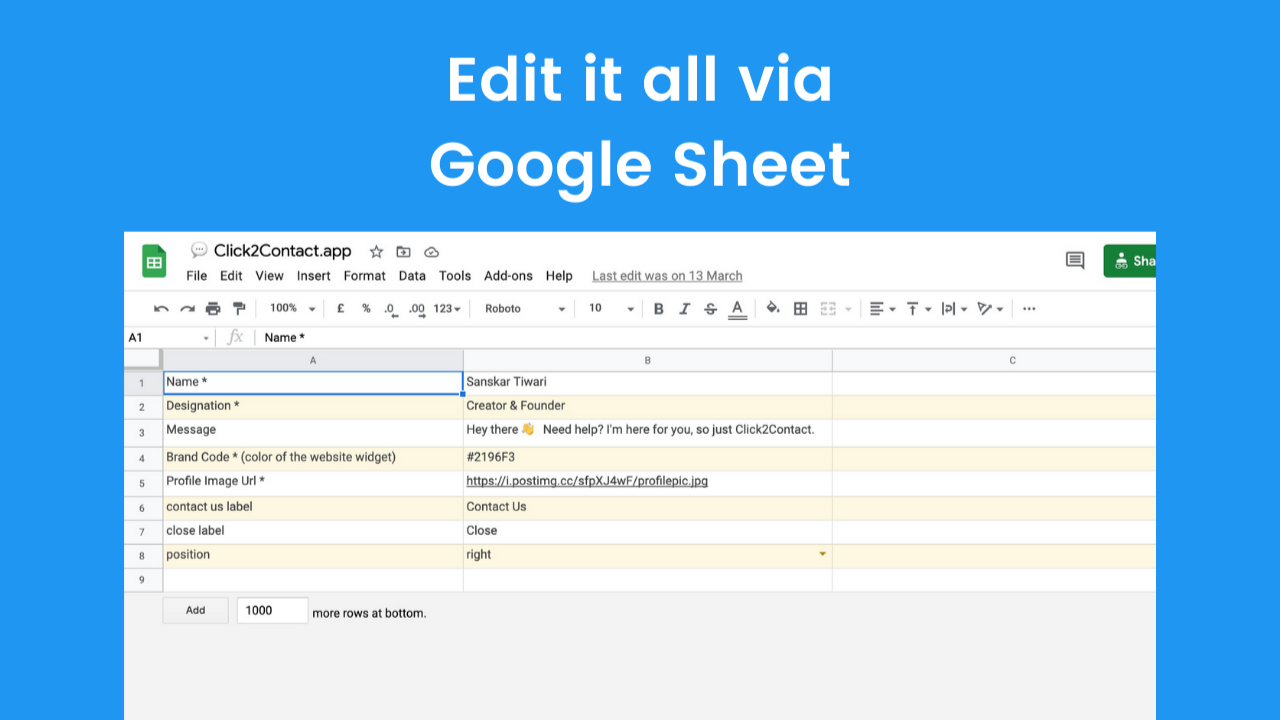Open the text rotation dropdown
The width and height of the screenshot is (1280, 720).
click(x=990, y=309)
